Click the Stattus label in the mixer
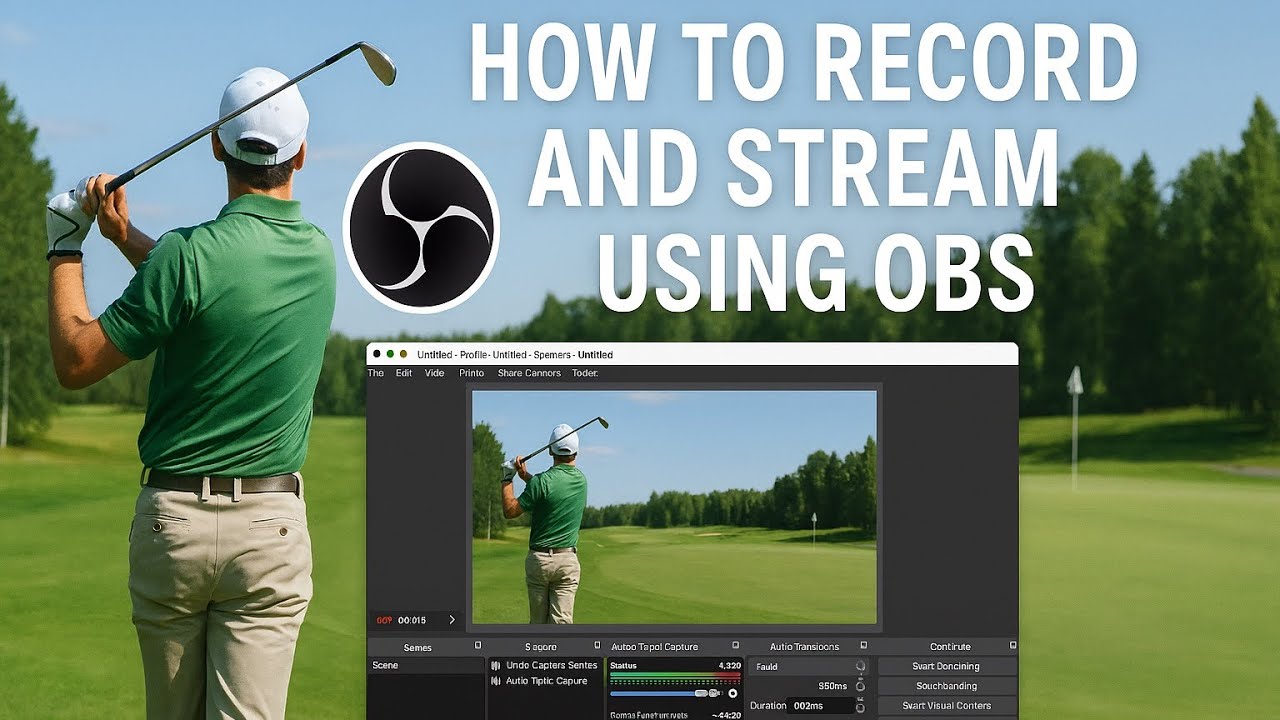The height and width of the screenshot is (720, 1280). pyautogui.click(x=623, y=665)
